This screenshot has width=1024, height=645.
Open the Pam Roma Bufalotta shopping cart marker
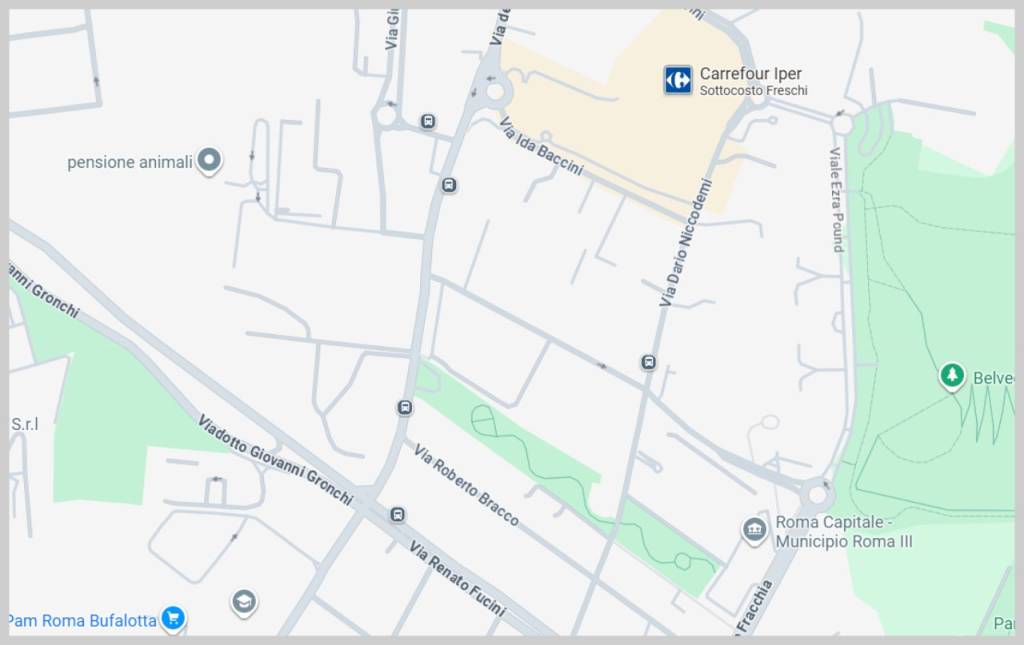pos(173,618)
